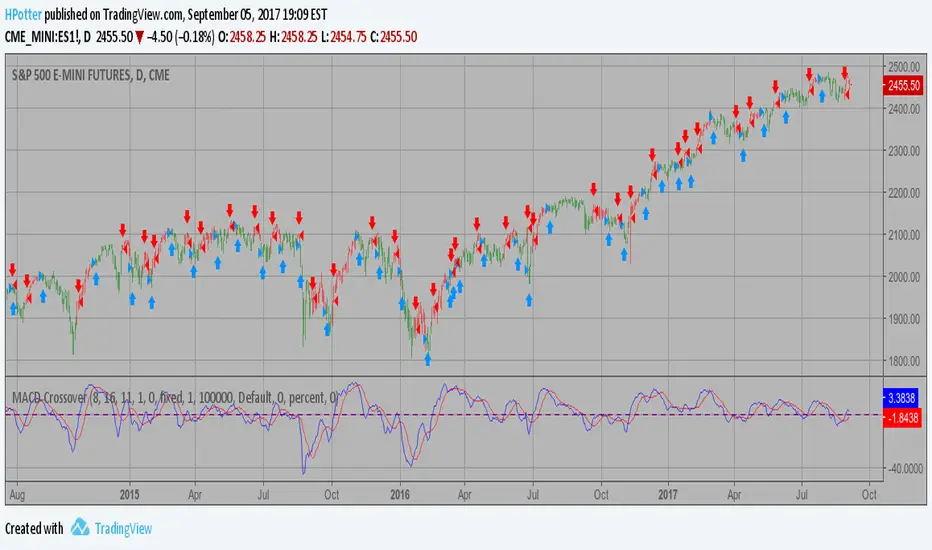The image size is (932, 550).
Task: Click the L:2454.75 low value
Action: [x=344, y=37]
